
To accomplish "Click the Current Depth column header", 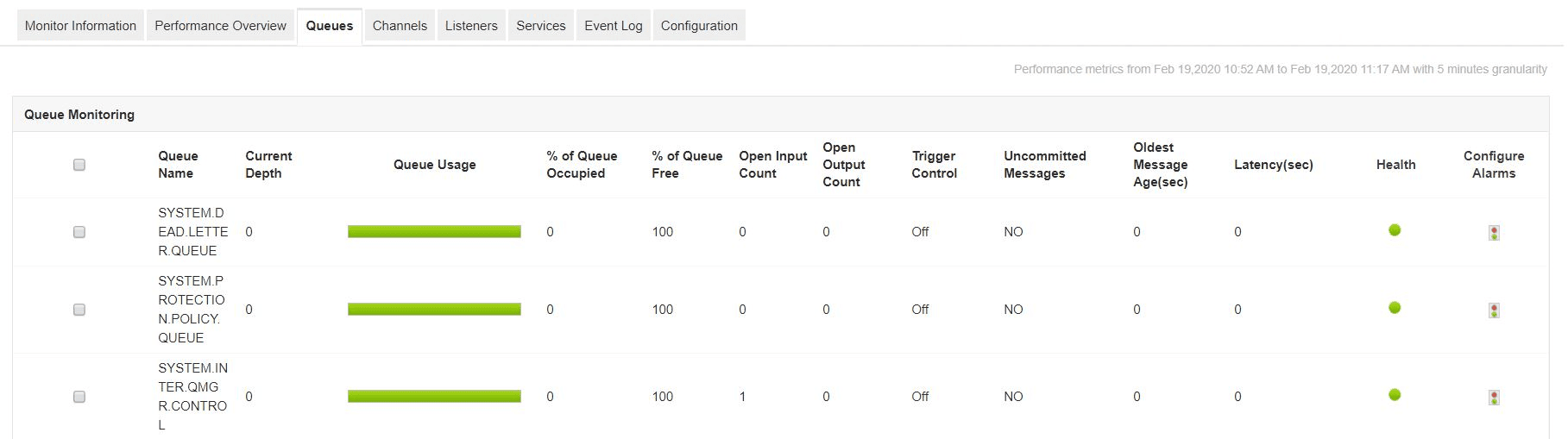I will [268, 165].
